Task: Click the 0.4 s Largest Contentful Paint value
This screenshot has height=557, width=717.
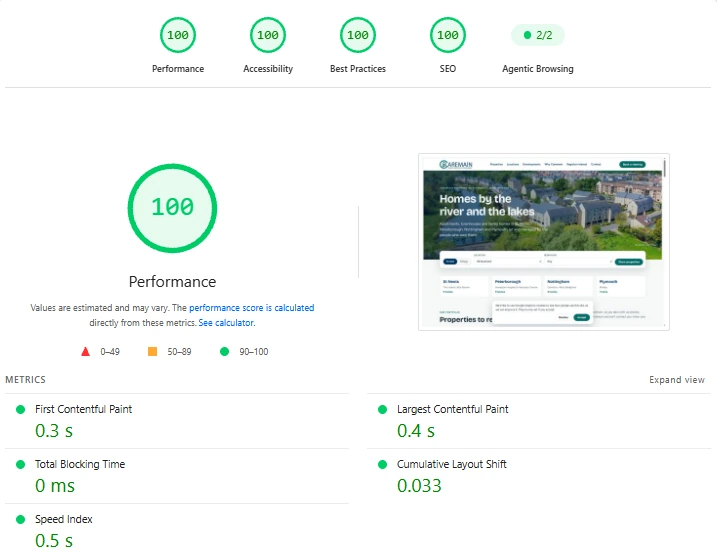Action: (416, 431)
